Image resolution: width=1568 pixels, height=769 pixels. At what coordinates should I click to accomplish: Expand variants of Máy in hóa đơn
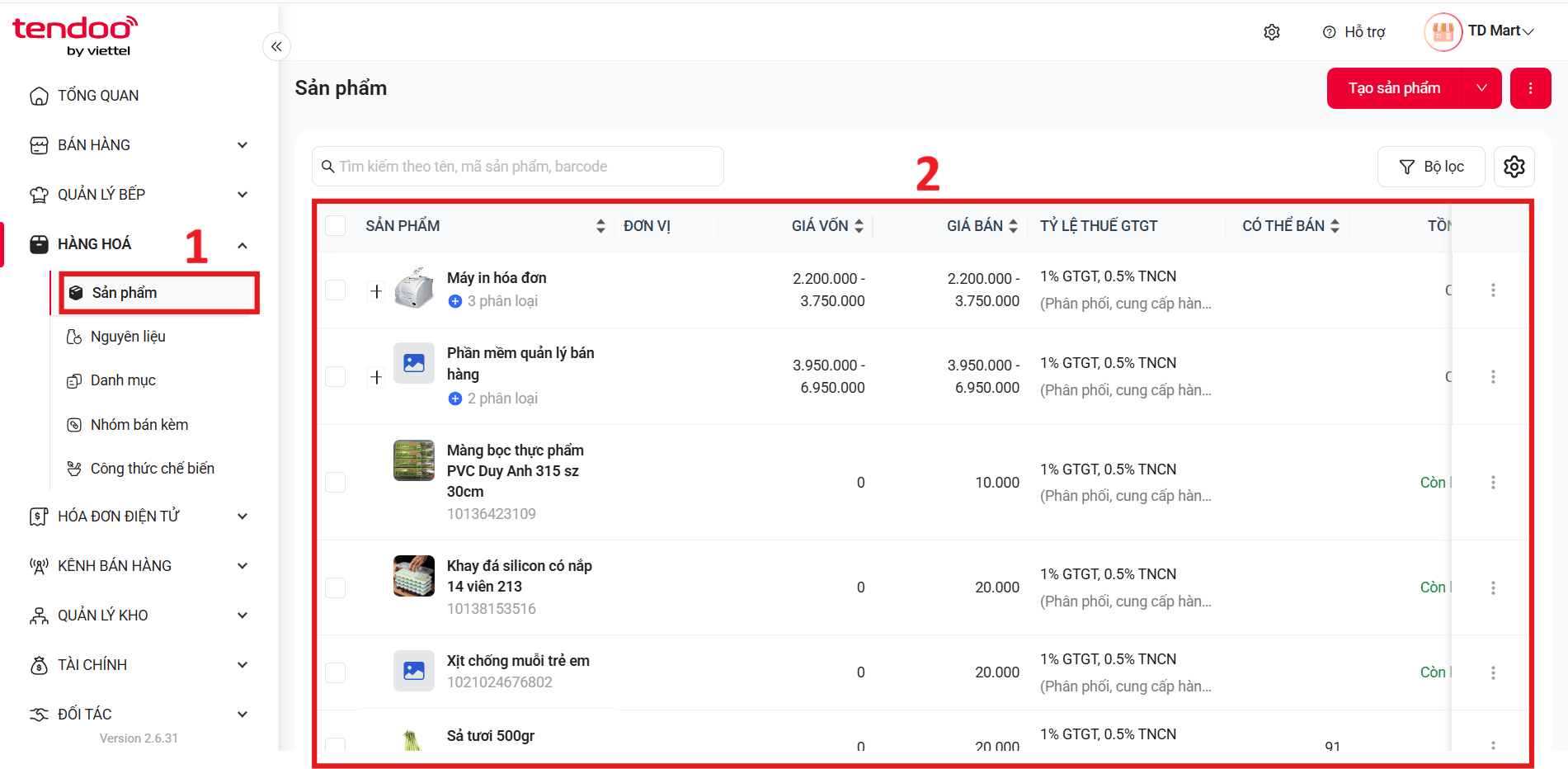pyautogui.click(x=376, y=291)
